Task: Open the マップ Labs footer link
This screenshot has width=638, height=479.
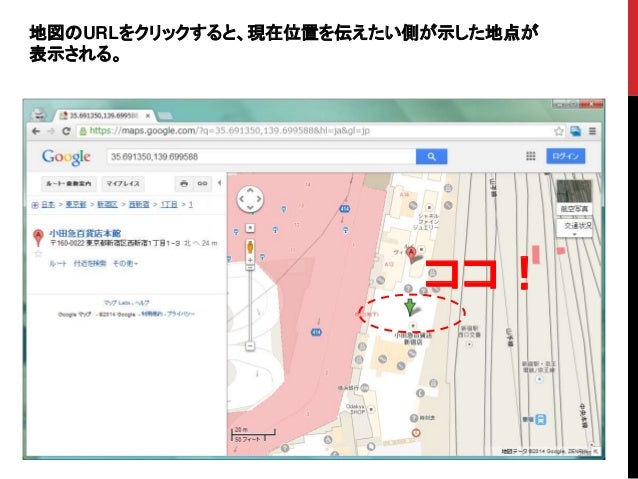Action: [116, 303]
